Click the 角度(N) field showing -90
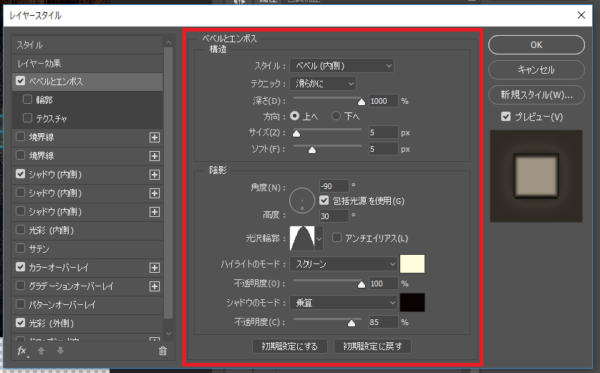This screenshot has width=600, height=373. coord(334,186)
